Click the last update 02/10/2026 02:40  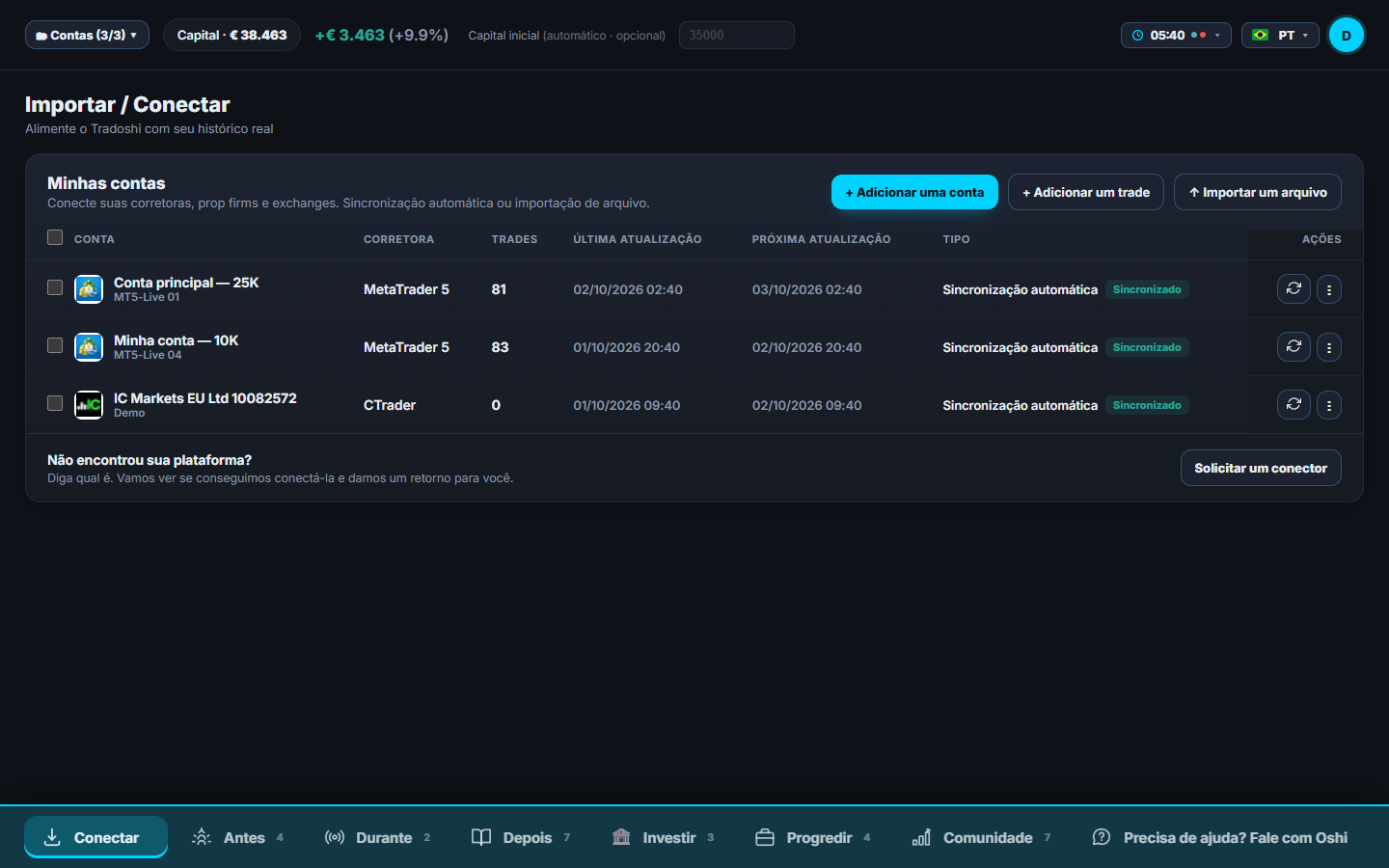(628, 289)
